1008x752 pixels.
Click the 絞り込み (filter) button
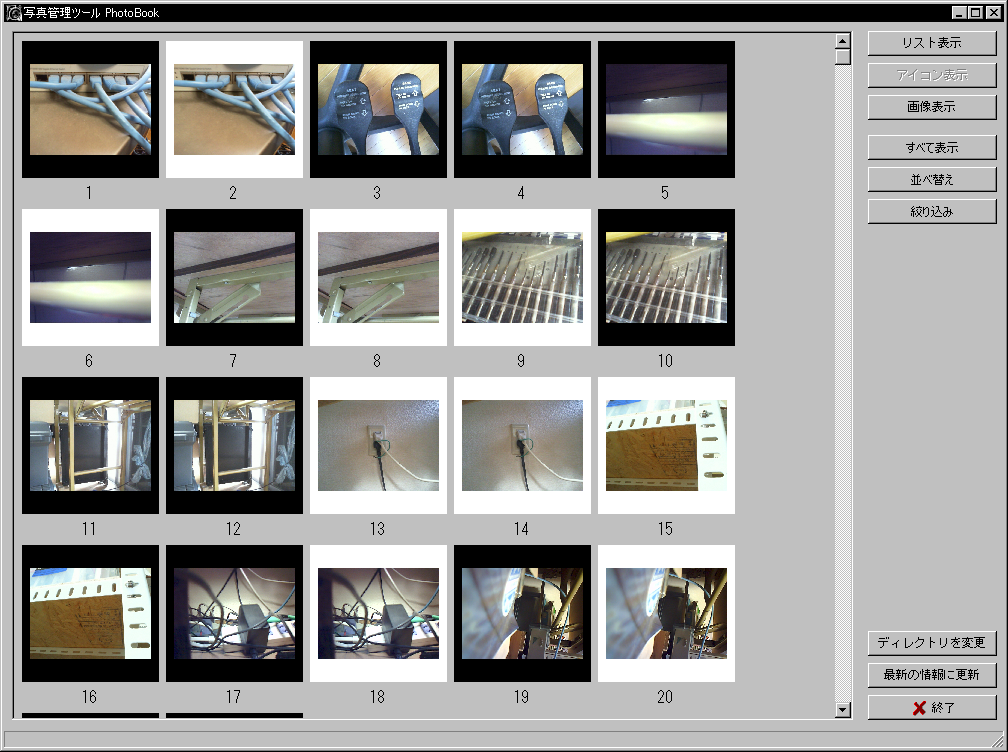click(x=931, y=212)
